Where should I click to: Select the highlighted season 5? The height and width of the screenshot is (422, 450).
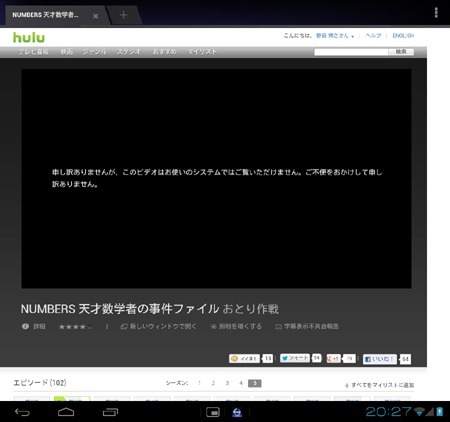255,383
